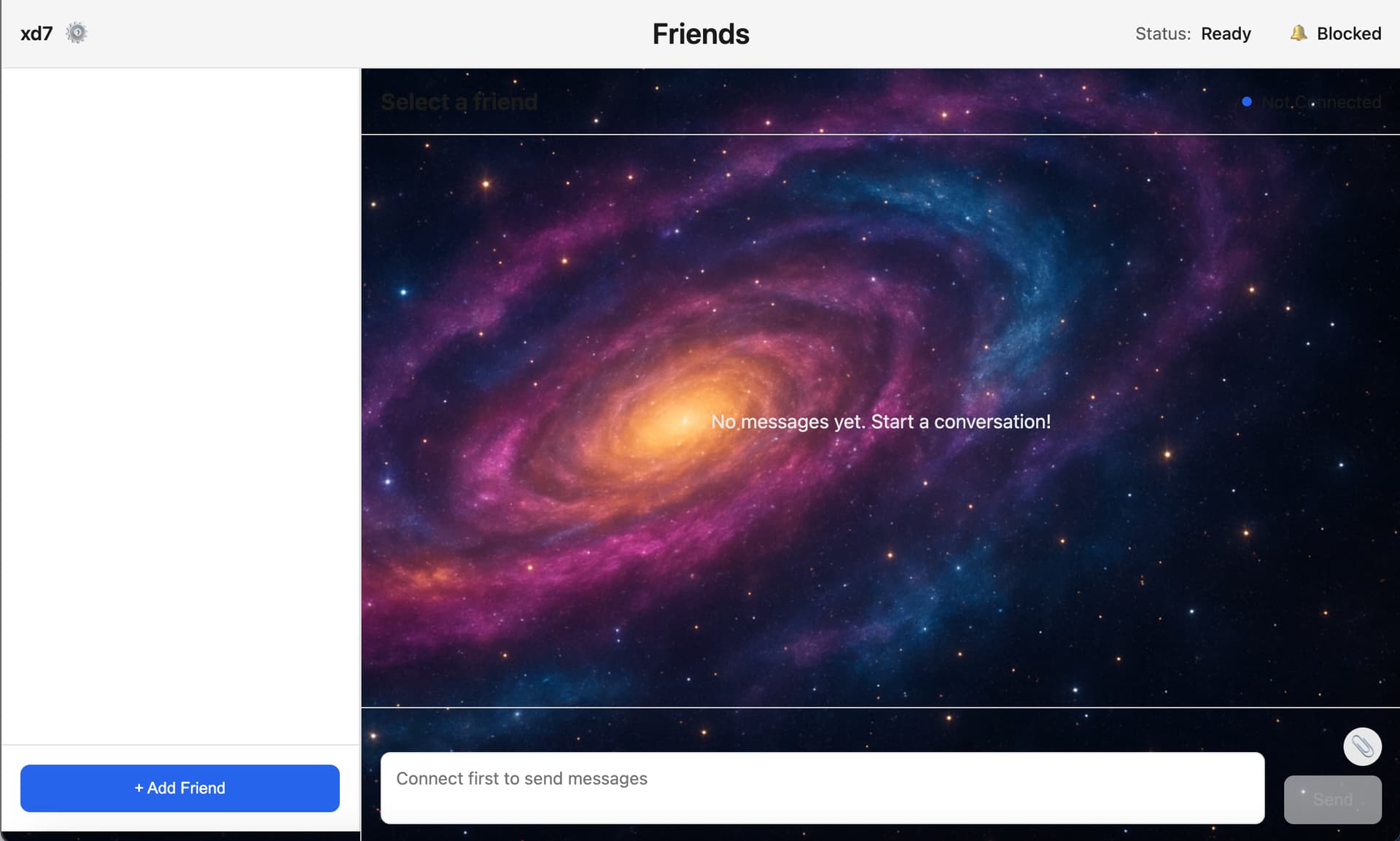This screenshot has height=841, width=1400.
Task: Click the blue connection status dot
Action: click(x=1247, y=102)
